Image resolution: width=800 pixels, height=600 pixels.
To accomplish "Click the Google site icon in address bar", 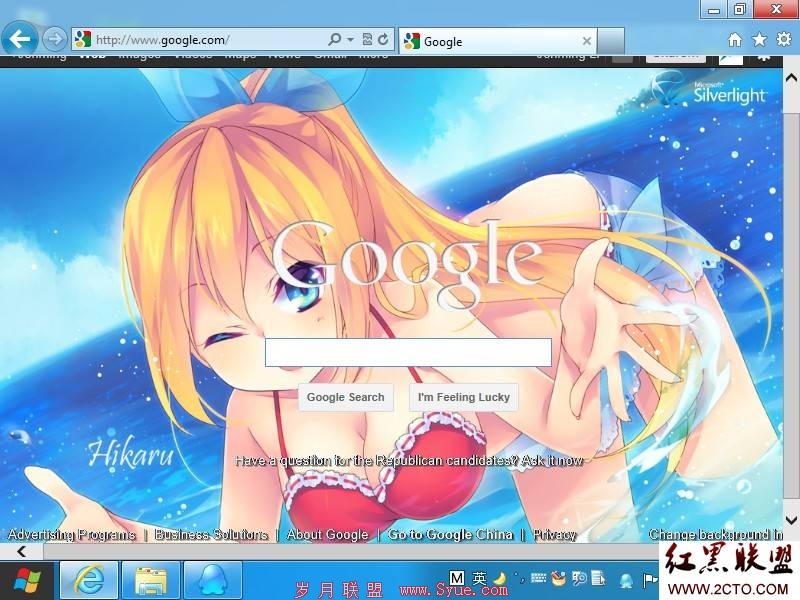I will pos(83,39).
